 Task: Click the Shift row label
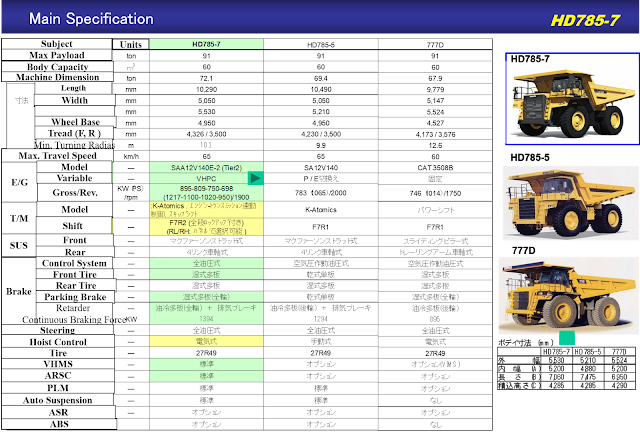point(73,226)
